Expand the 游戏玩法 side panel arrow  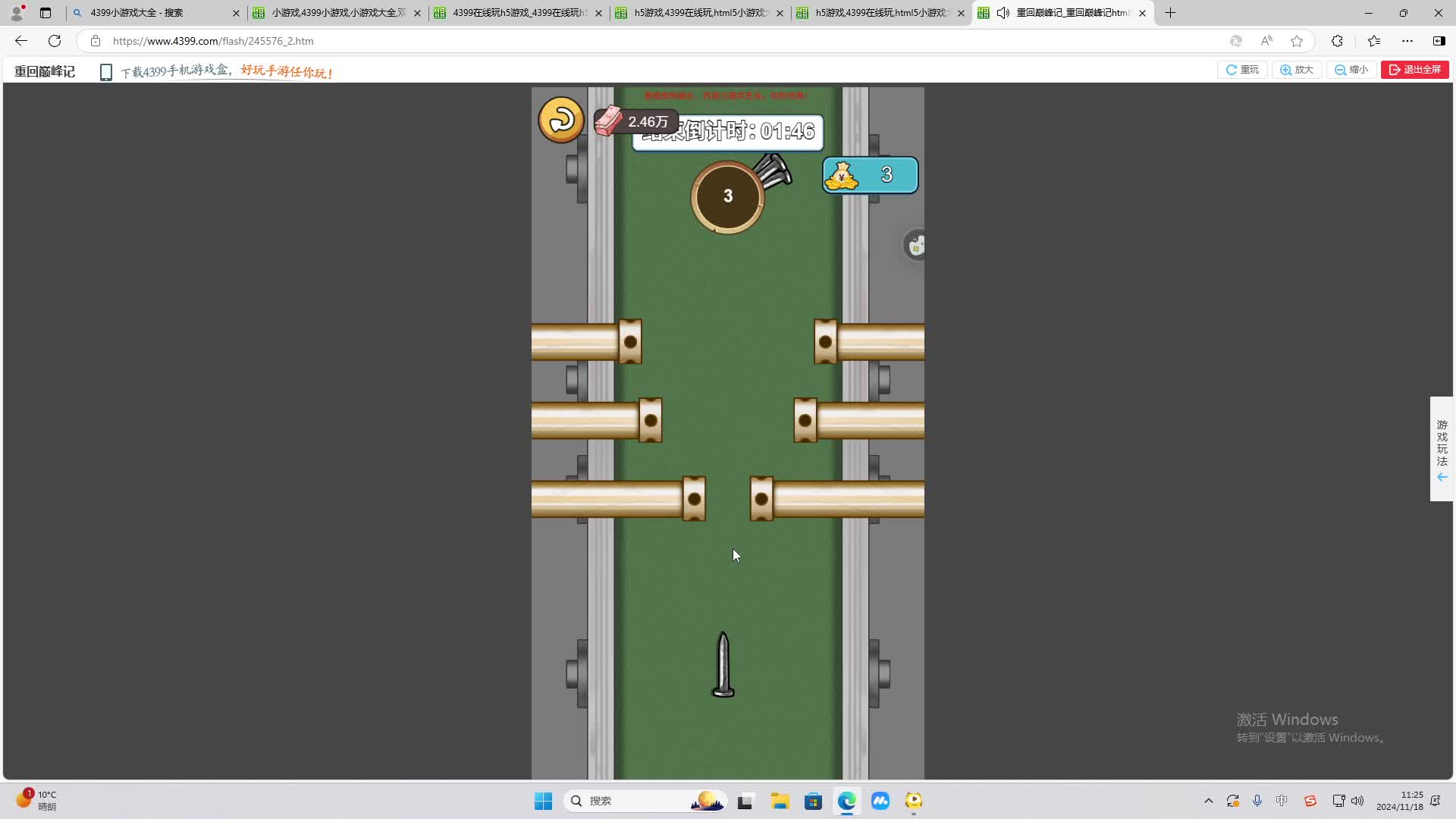click(1442, 477)
